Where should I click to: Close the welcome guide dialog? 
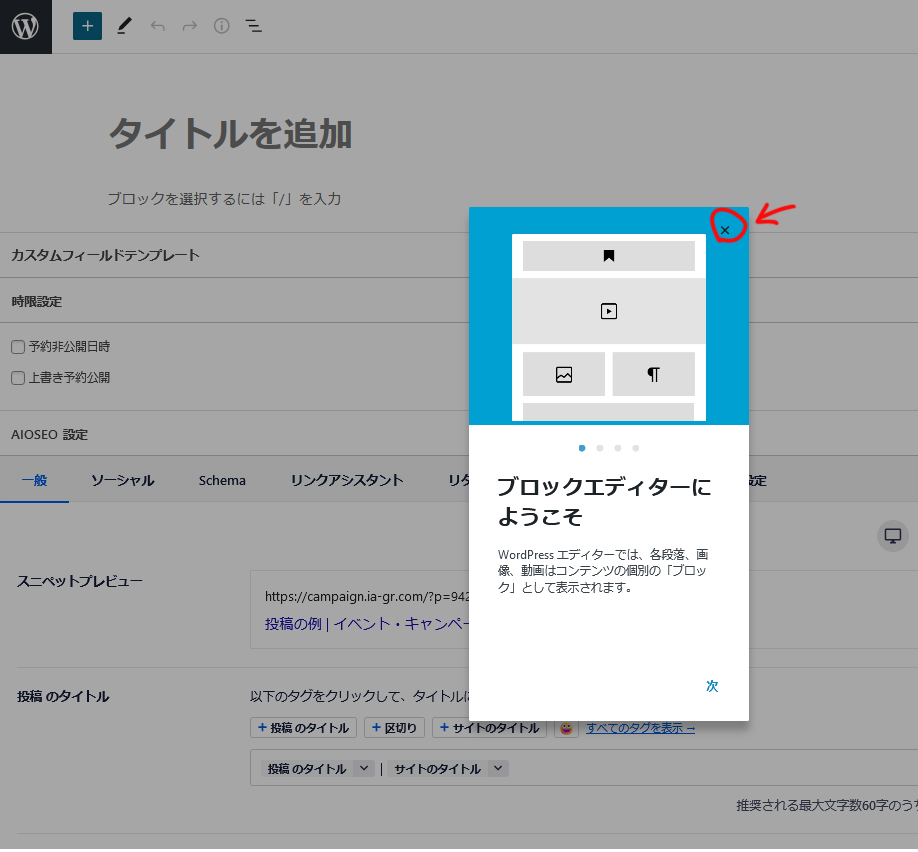coord(725,230)
